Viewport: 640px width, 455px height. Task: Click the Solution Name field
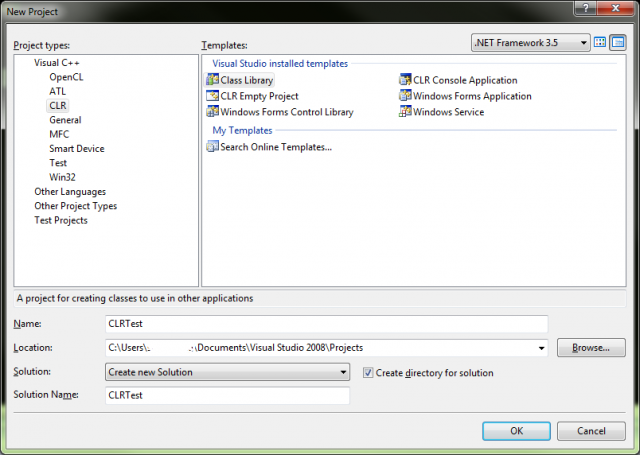coord(227,395)
